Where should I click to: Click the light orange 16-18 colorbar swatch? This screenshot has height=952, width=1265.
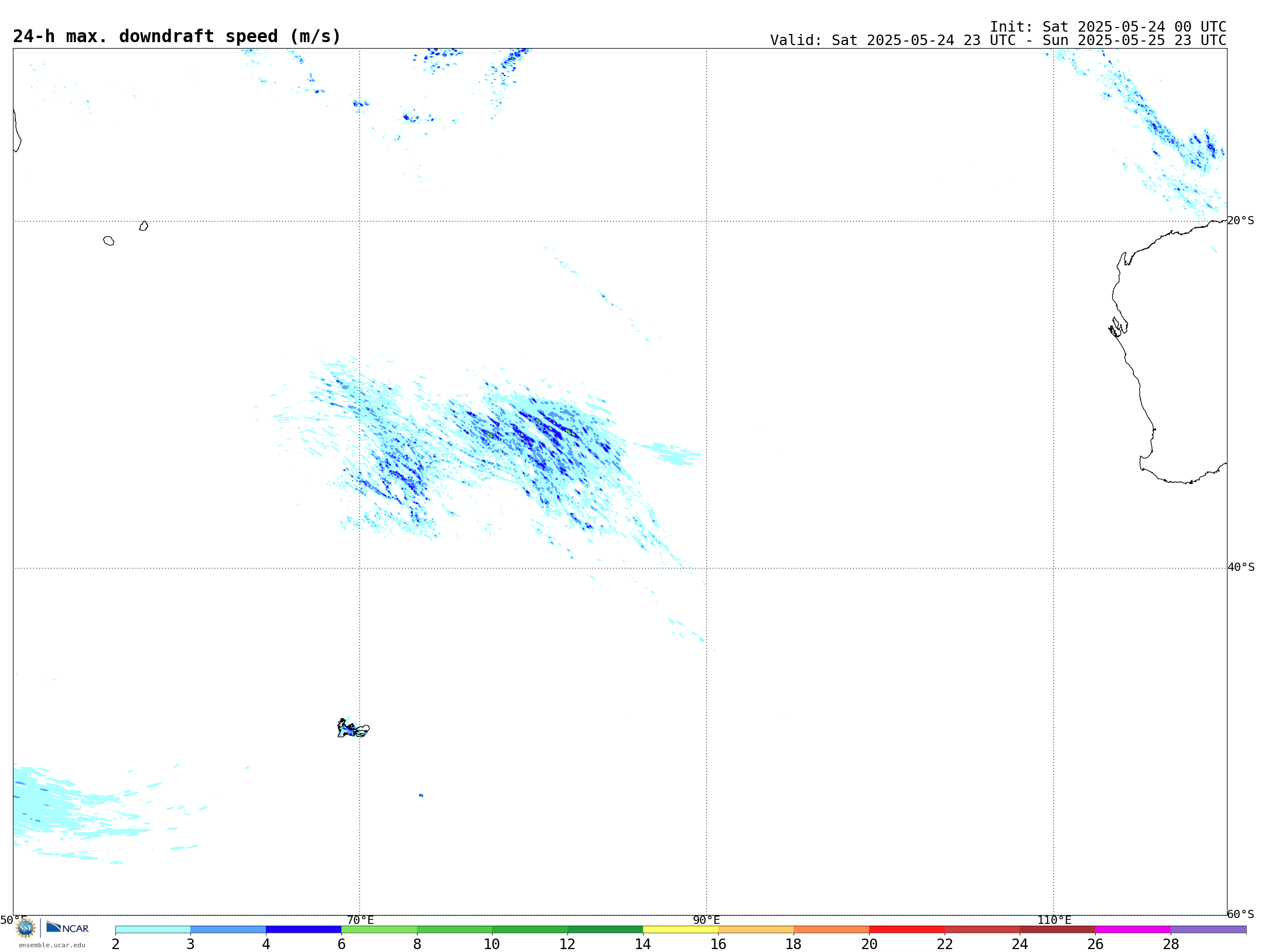click(x=756, y=930)
